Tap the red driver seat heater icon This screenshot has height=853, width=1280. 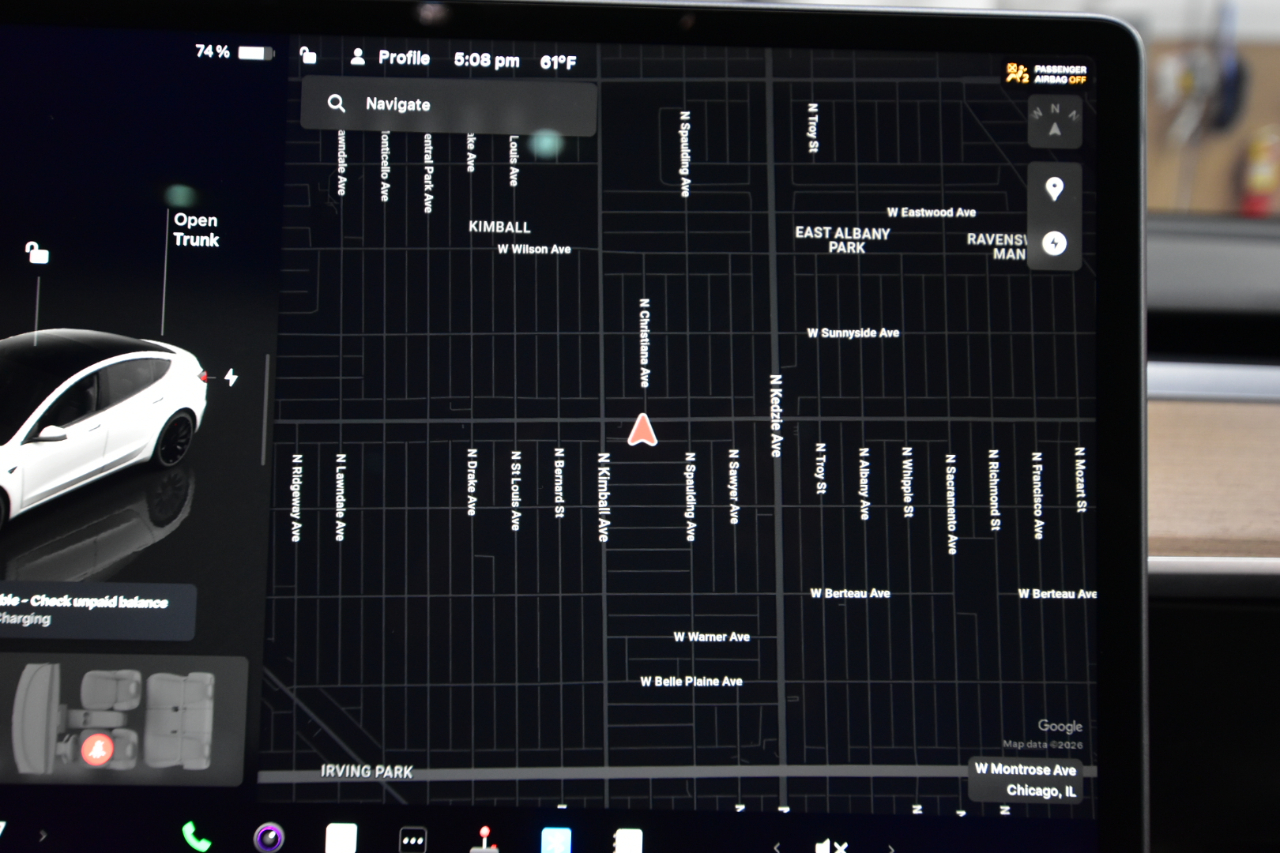point(97,748)
